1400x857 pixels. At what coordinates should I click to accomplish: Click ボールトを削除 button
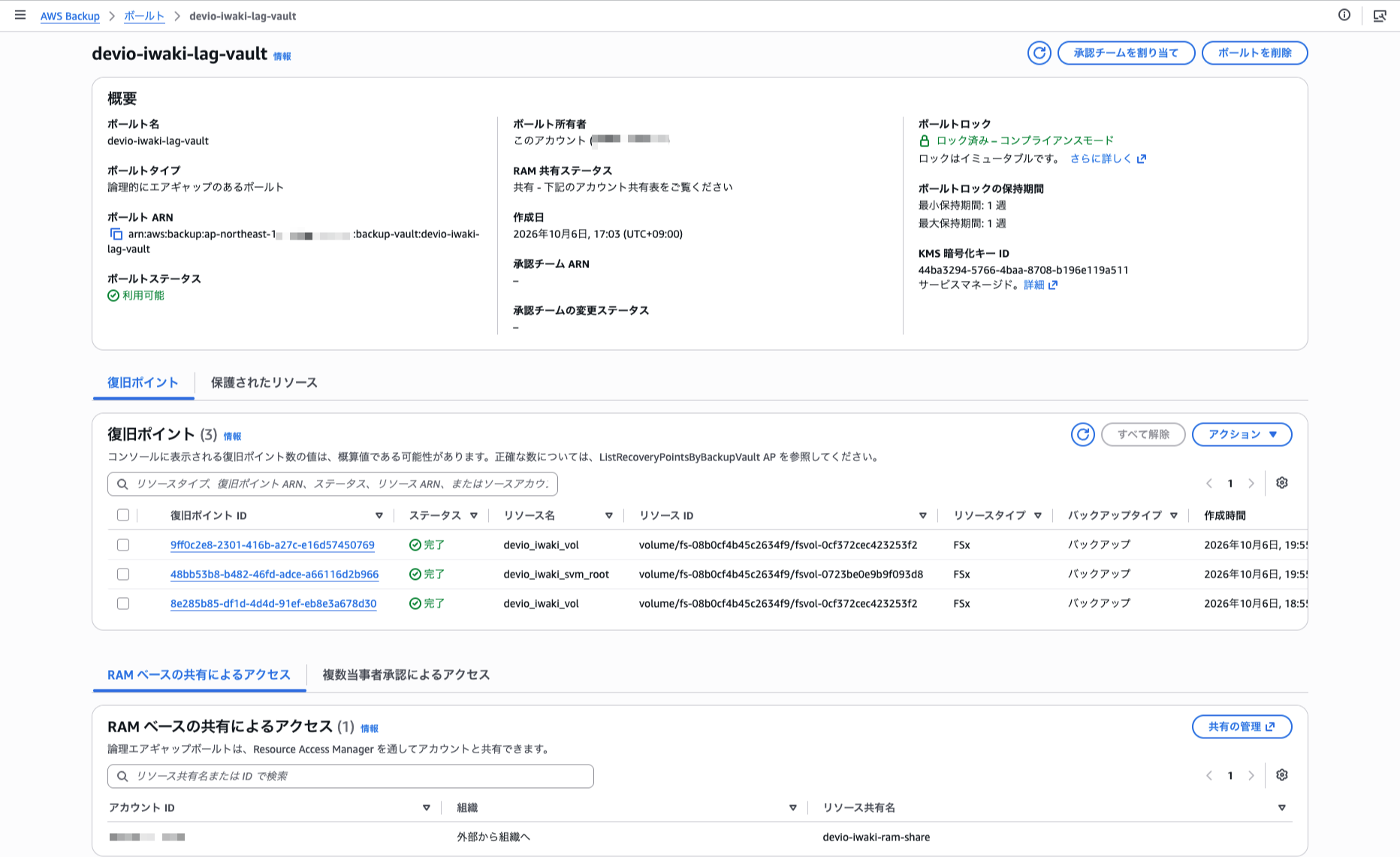[1254, 53]
